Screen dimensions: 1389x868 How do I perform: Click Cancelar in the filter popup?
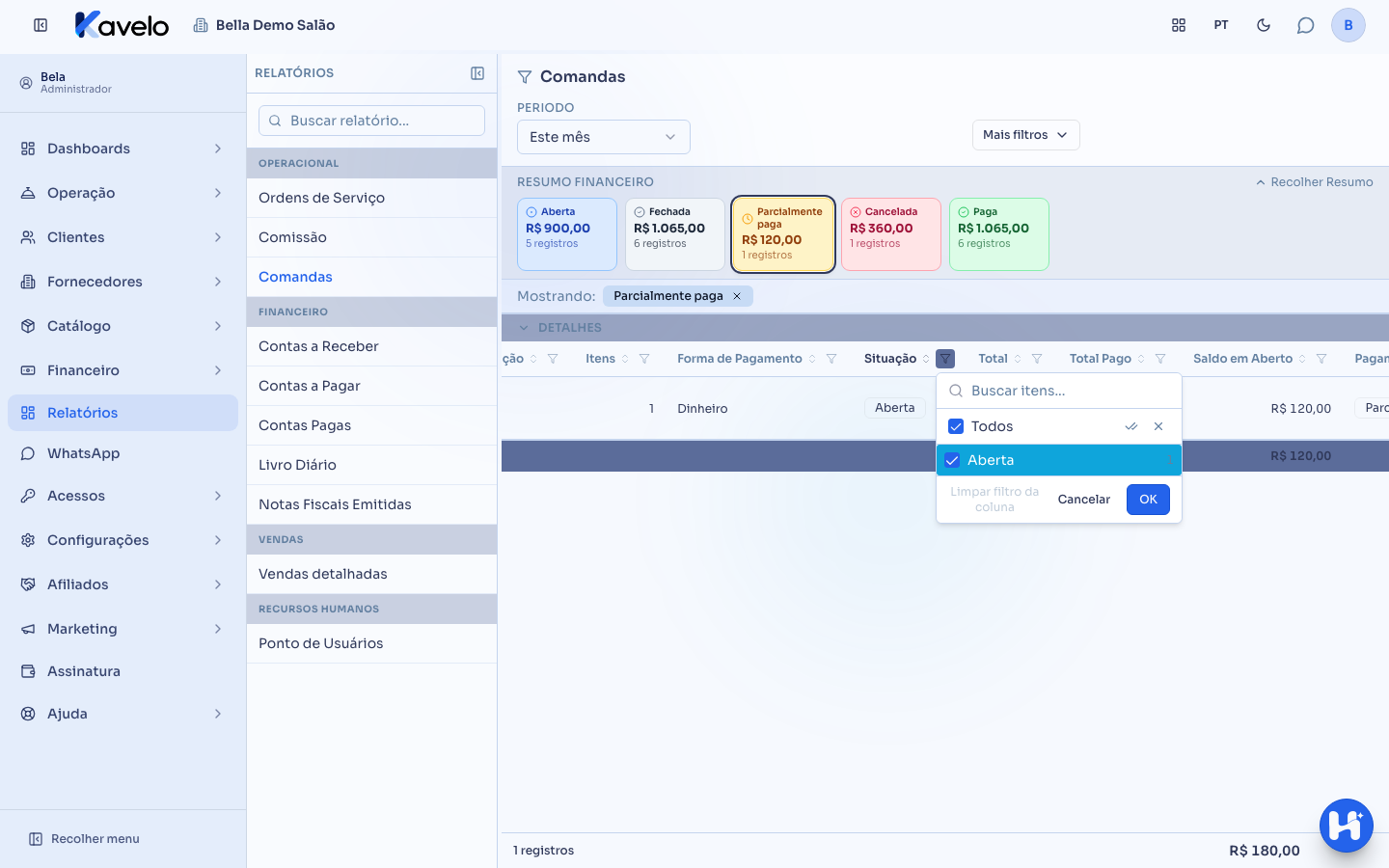click(x=1084, y=500)
